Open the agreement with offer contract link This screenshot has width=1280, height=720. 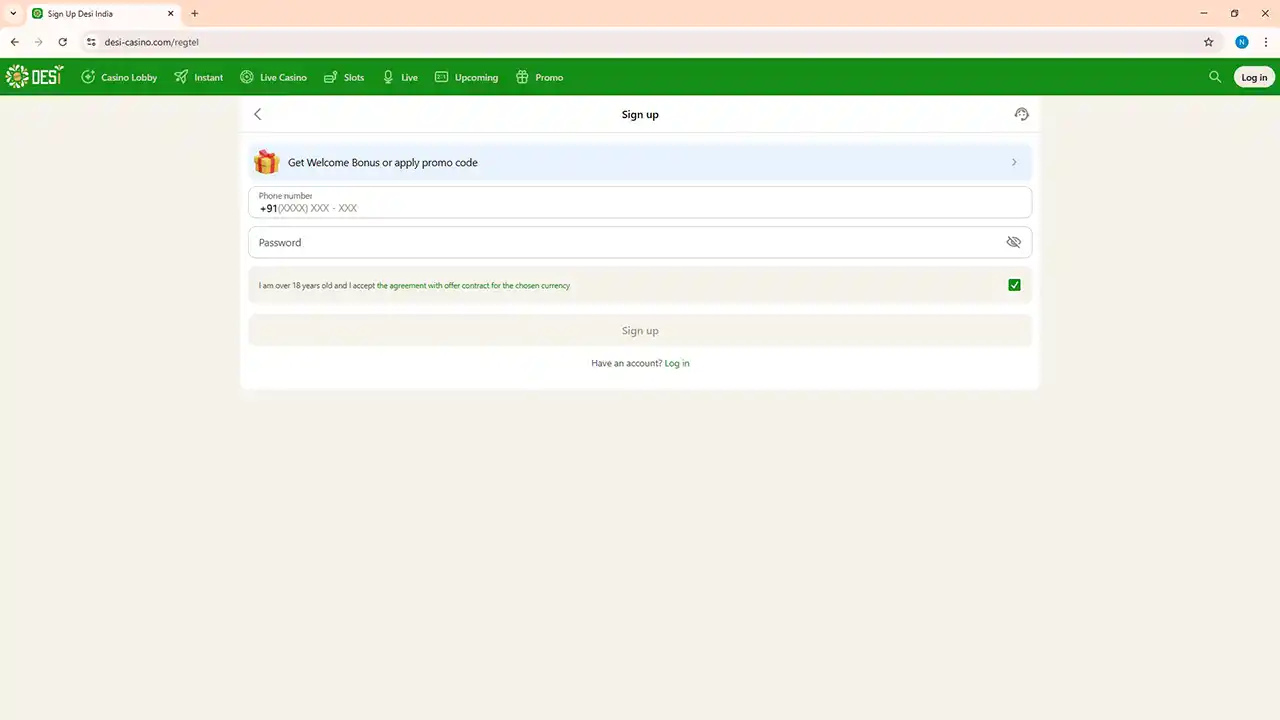coord(473,286)
